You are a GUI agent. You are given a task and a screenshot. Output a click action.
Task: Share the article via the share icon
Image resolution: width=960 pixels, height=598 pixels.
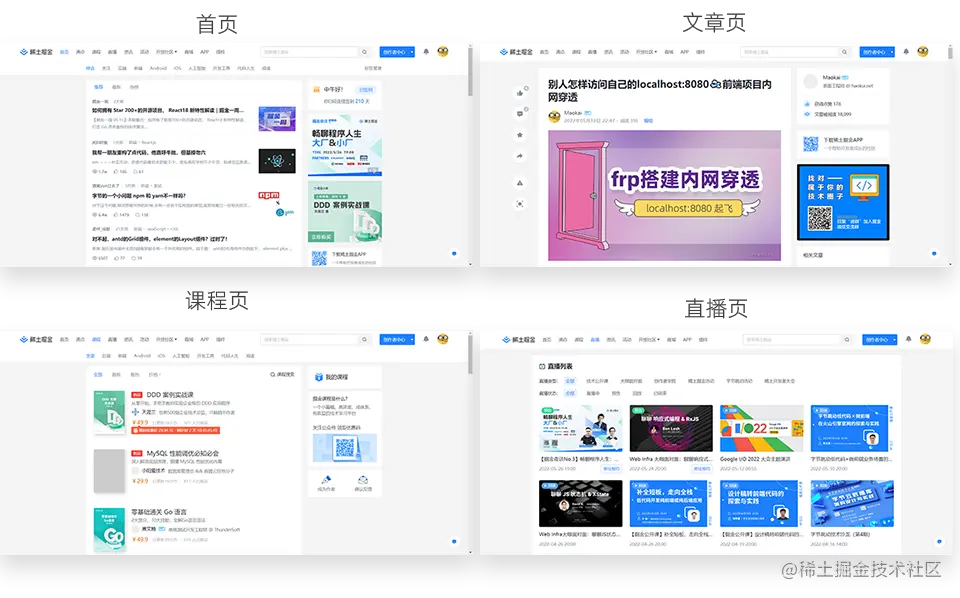tap(519, 155)
